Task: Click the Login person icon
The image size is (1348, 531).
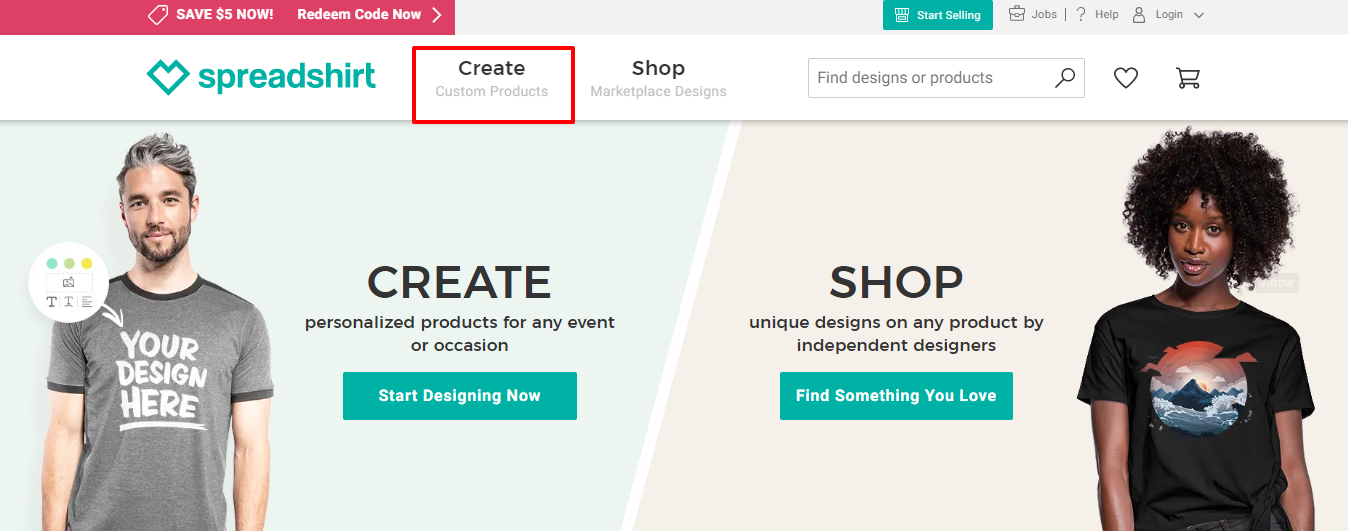Action: pos(1138,15)
